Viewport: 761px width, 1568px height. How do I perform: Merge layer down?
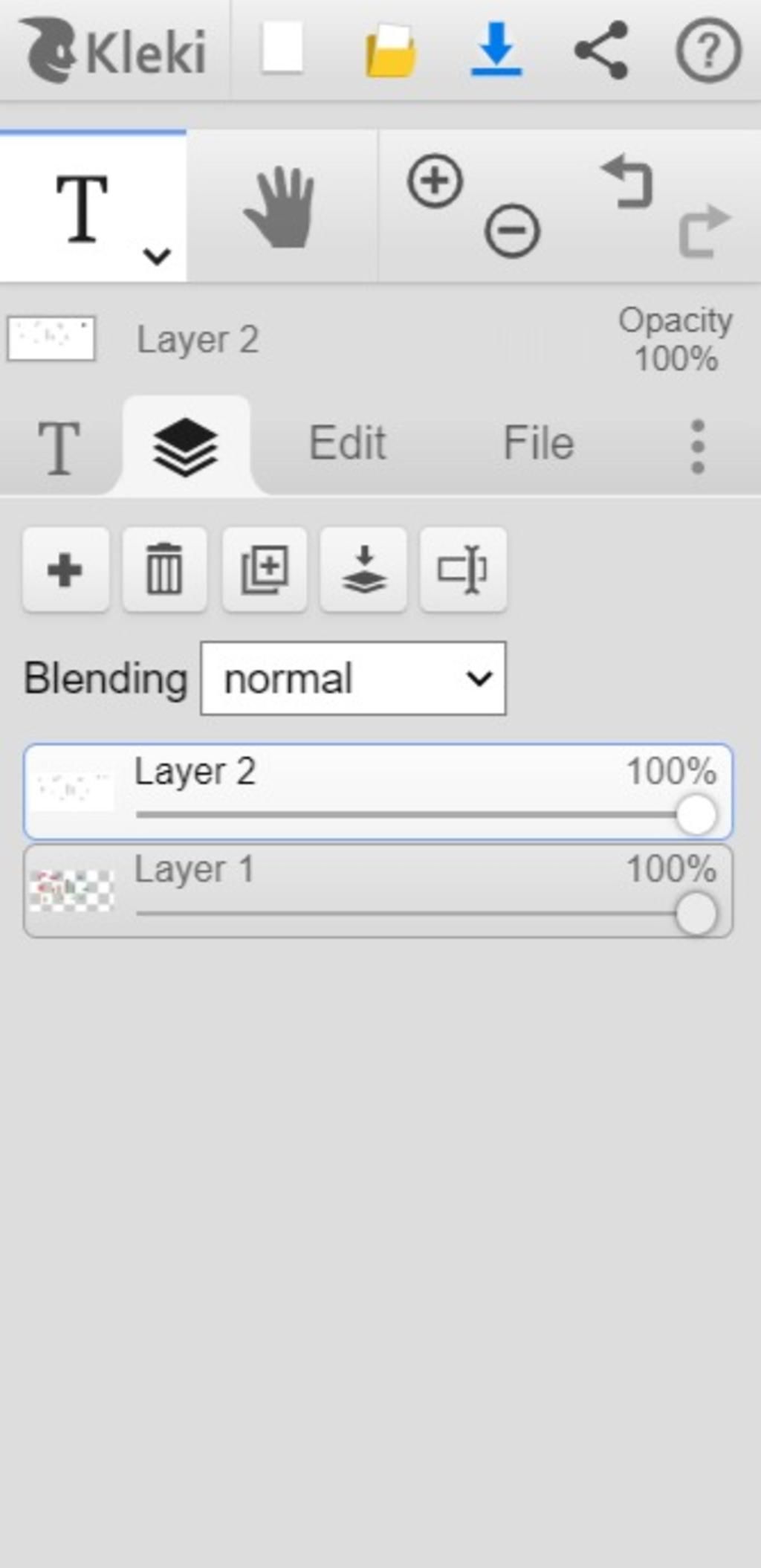(363, 570)
